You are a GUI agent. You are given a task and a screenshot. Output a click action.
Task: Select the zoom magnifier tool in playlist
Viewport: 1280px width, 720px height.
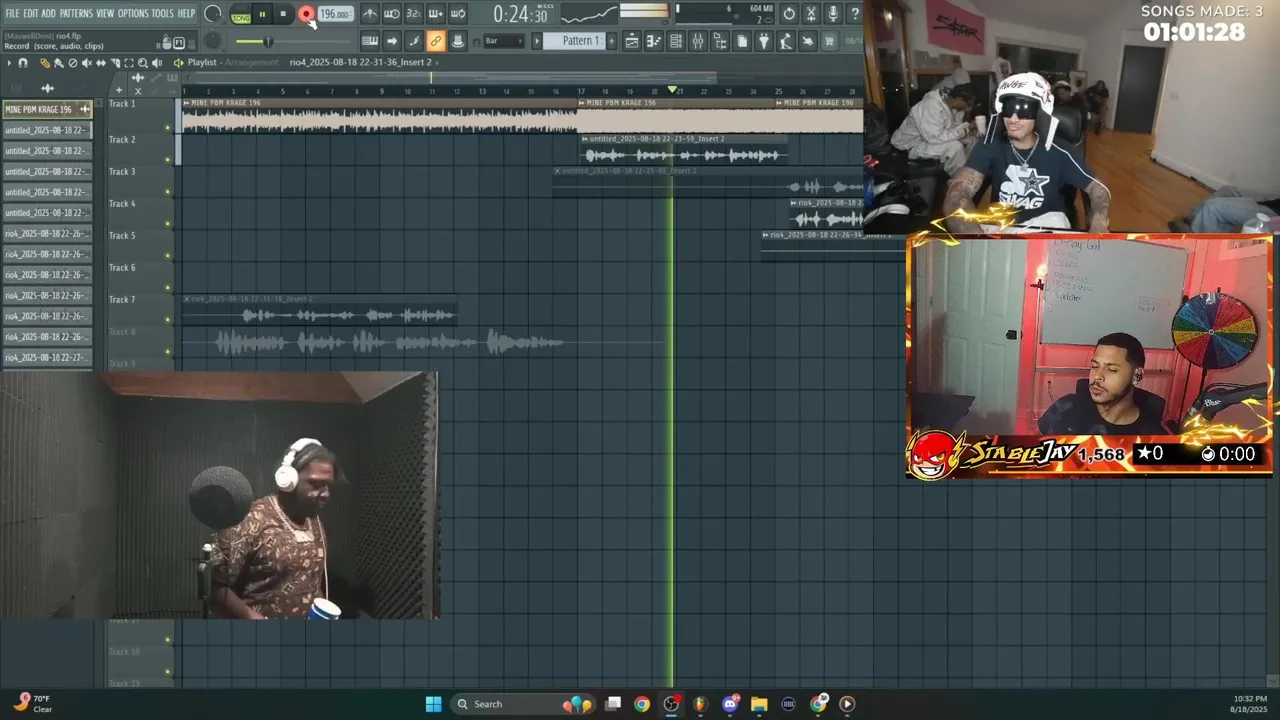coord(143,62)
